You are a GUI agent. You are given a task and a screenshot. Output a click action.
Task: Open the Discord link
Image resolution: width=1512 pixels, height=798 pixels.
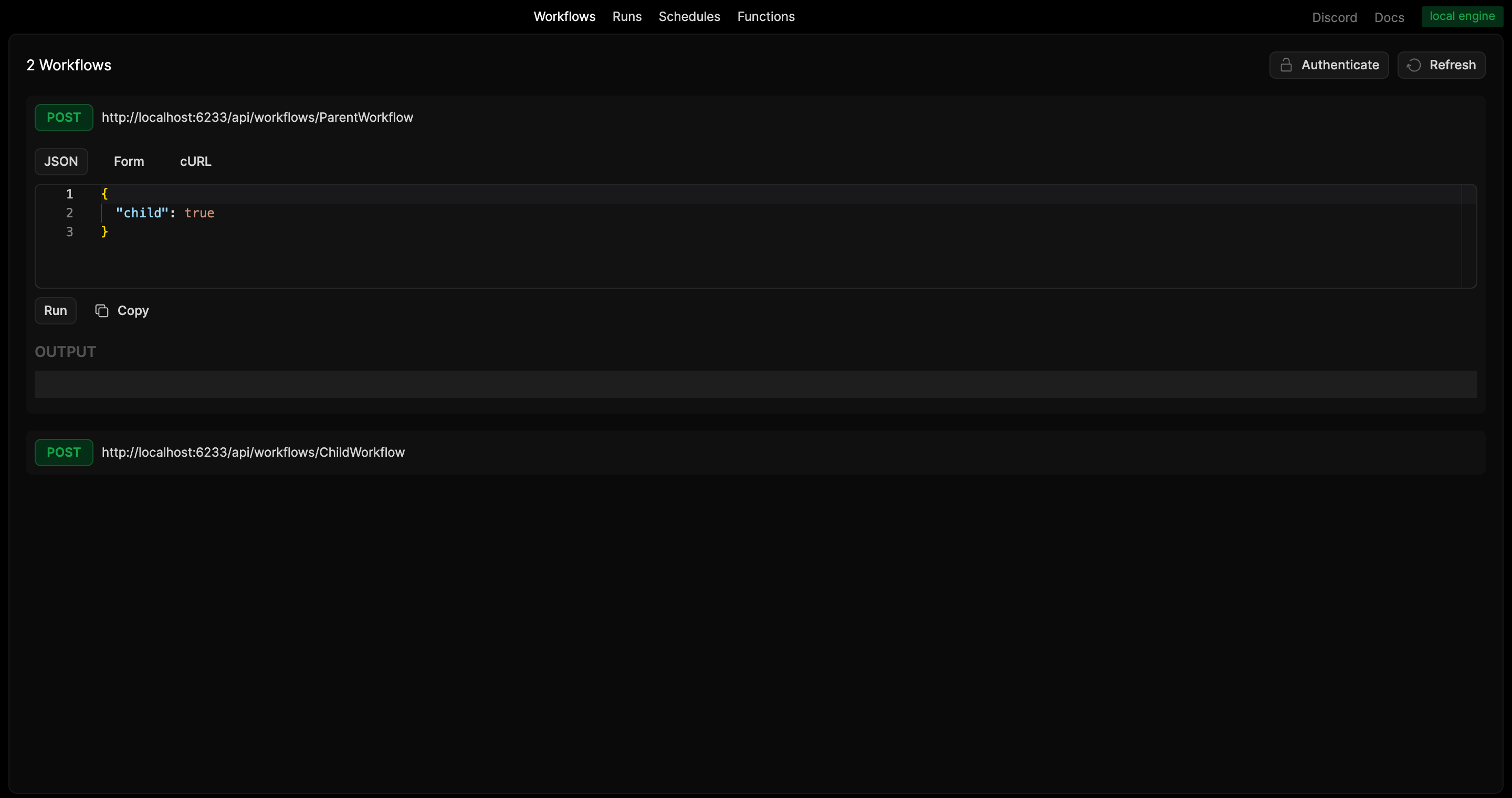click(x=1334, y=18)
